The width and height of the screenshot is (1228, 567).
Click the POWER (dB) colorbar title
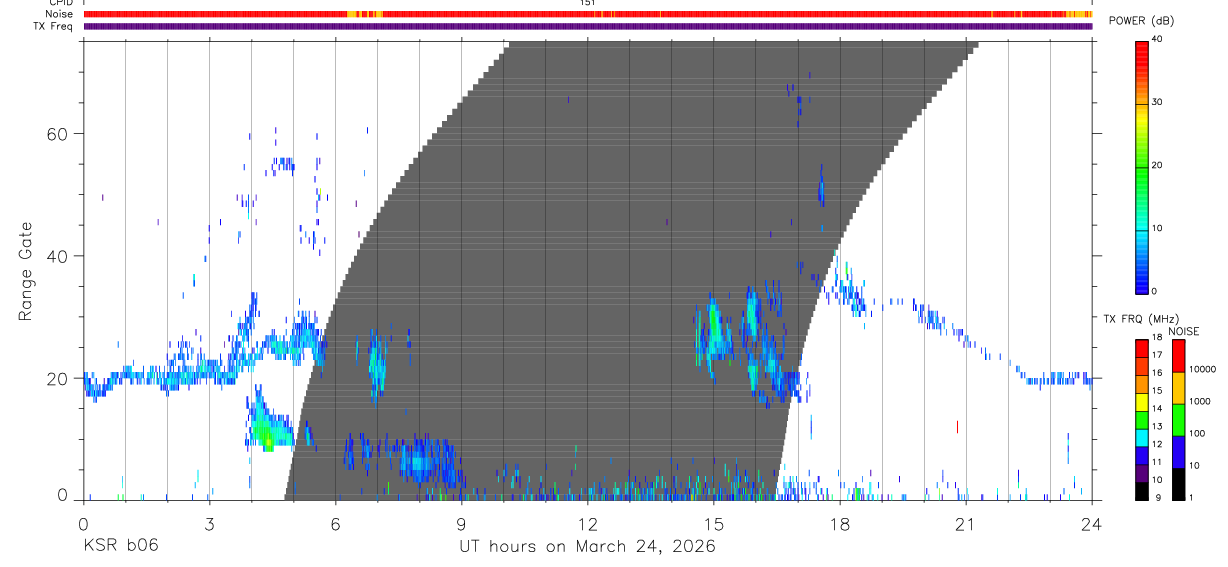point(1141,21)
